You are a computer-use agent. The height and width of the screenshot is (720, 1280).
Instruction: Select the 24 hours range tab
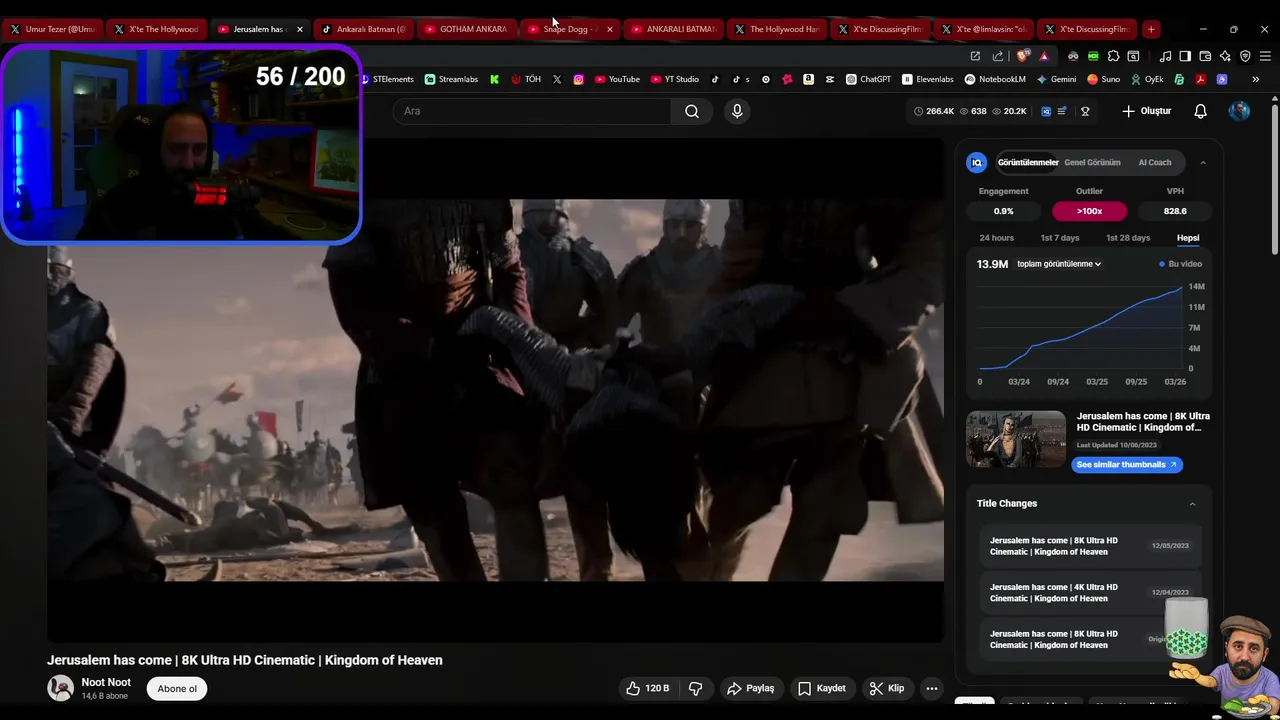[996, 238]
